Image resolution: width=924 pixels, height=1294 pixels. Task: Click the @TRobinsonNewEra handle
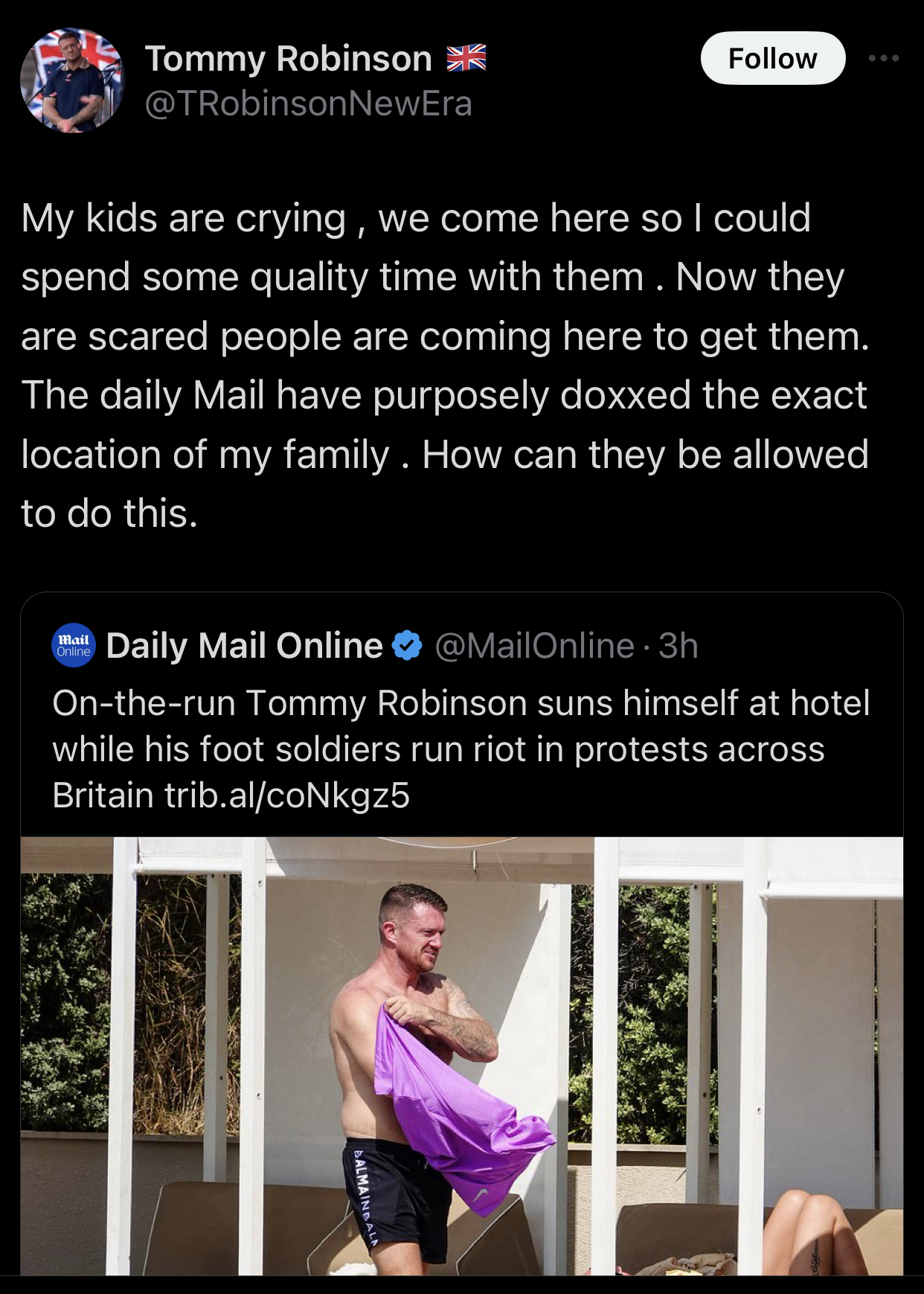(308, 103)
